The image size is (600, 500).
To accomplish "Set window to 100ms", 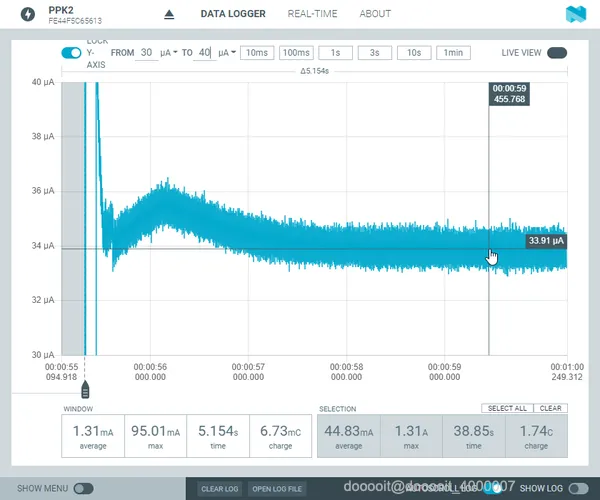I will pyautogui.click(x=296, y=53).
